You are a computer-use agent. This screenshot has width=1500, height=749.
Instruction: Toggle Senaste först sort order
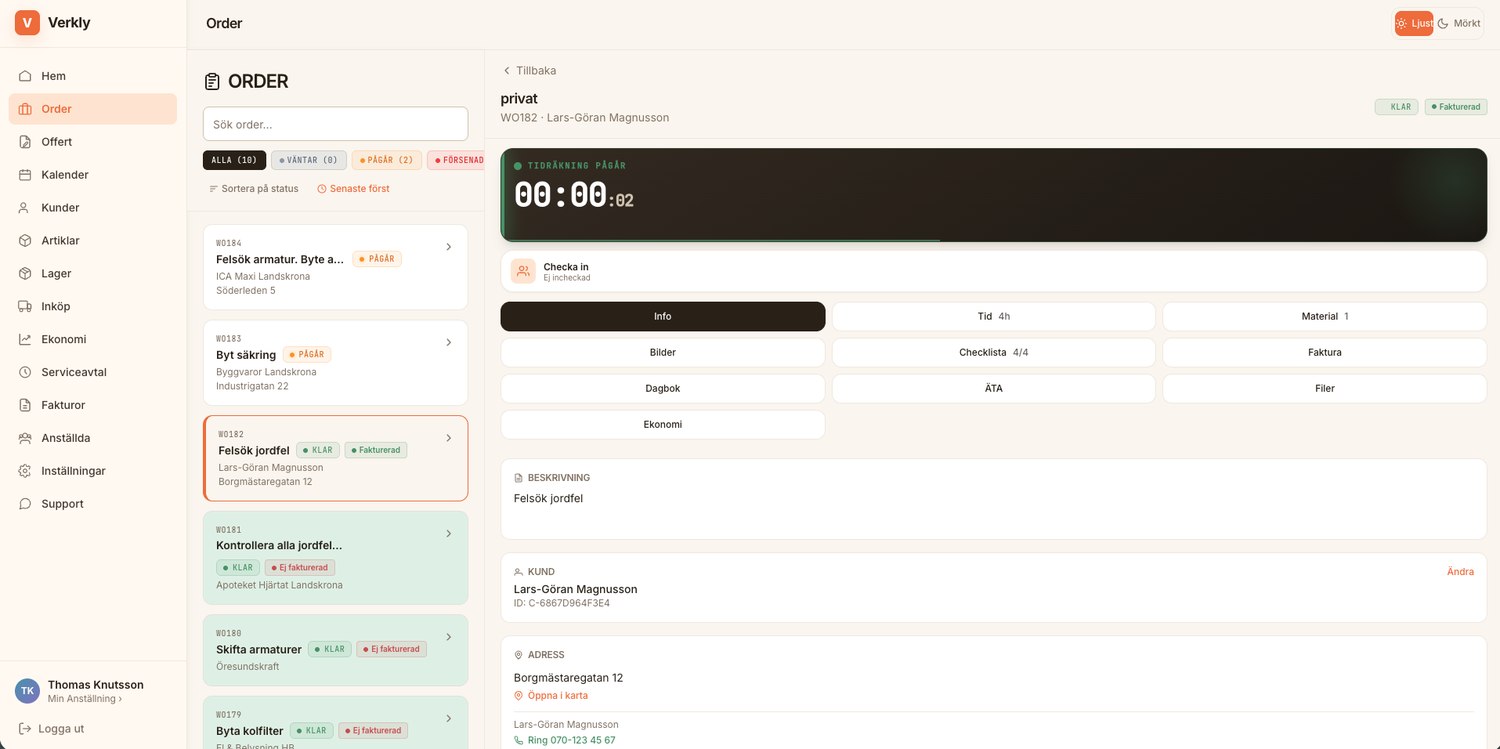[x=353, y=189]
